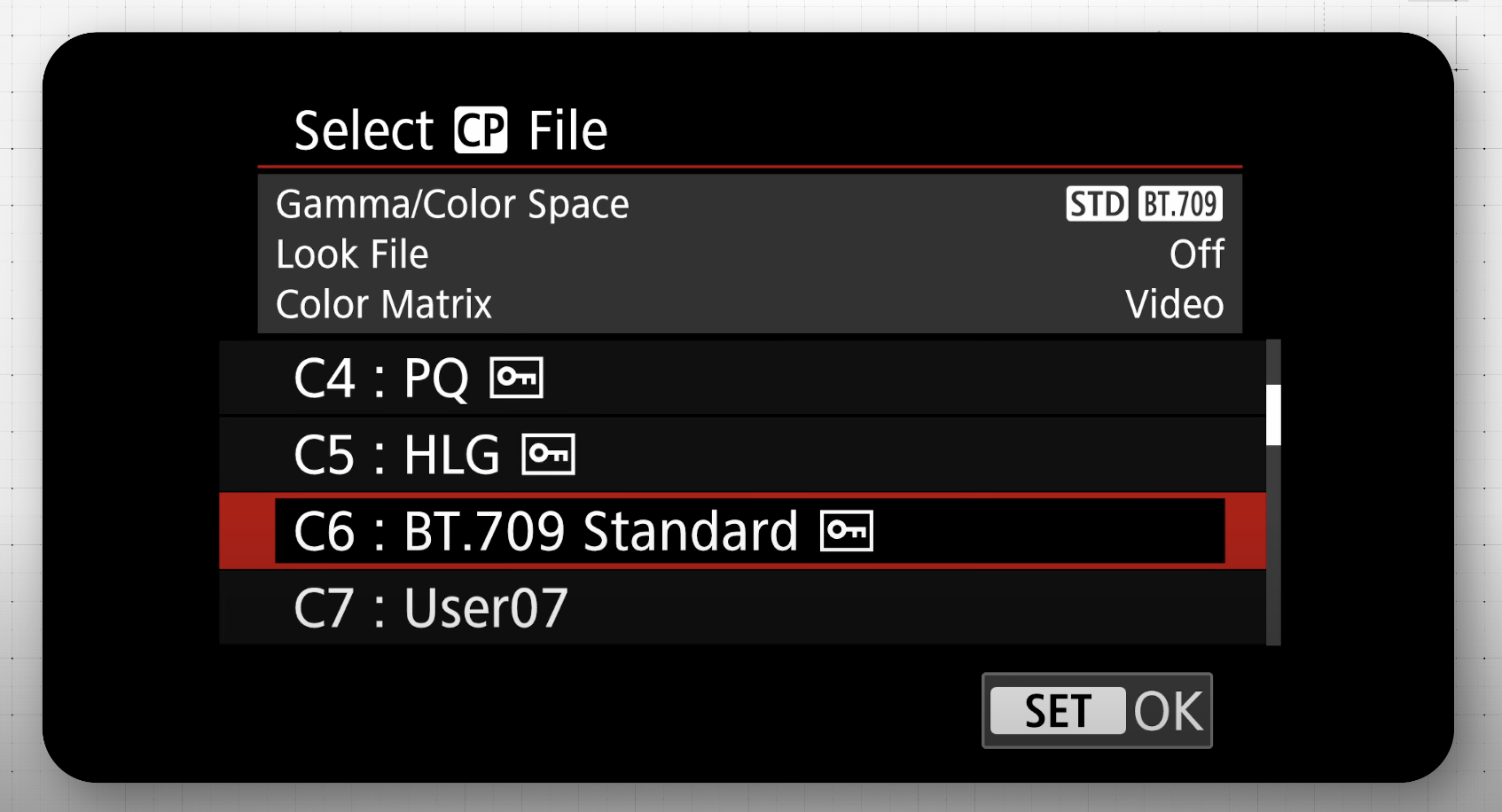Click the Gamma/Color Space label

[x=452, y=205]
